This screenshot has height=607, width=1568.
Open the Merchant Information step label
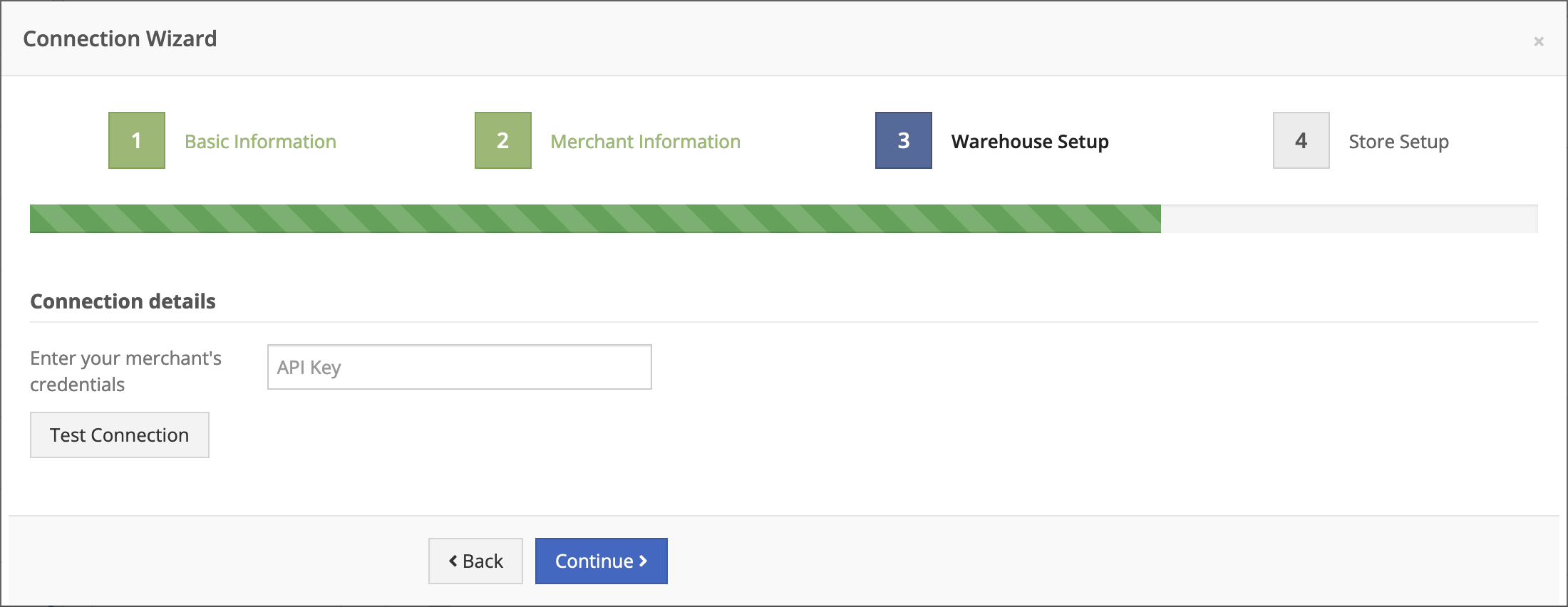645,142
